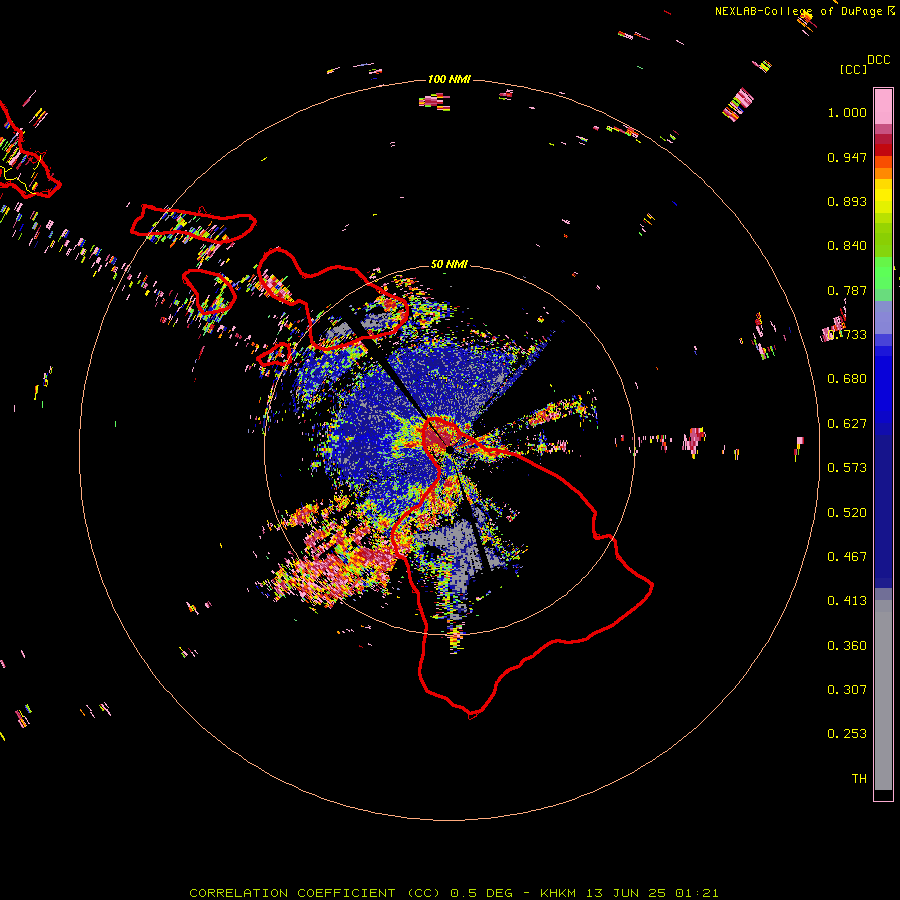Click the DCC legend title
900x900 pixels.
[x=878, y=60]
